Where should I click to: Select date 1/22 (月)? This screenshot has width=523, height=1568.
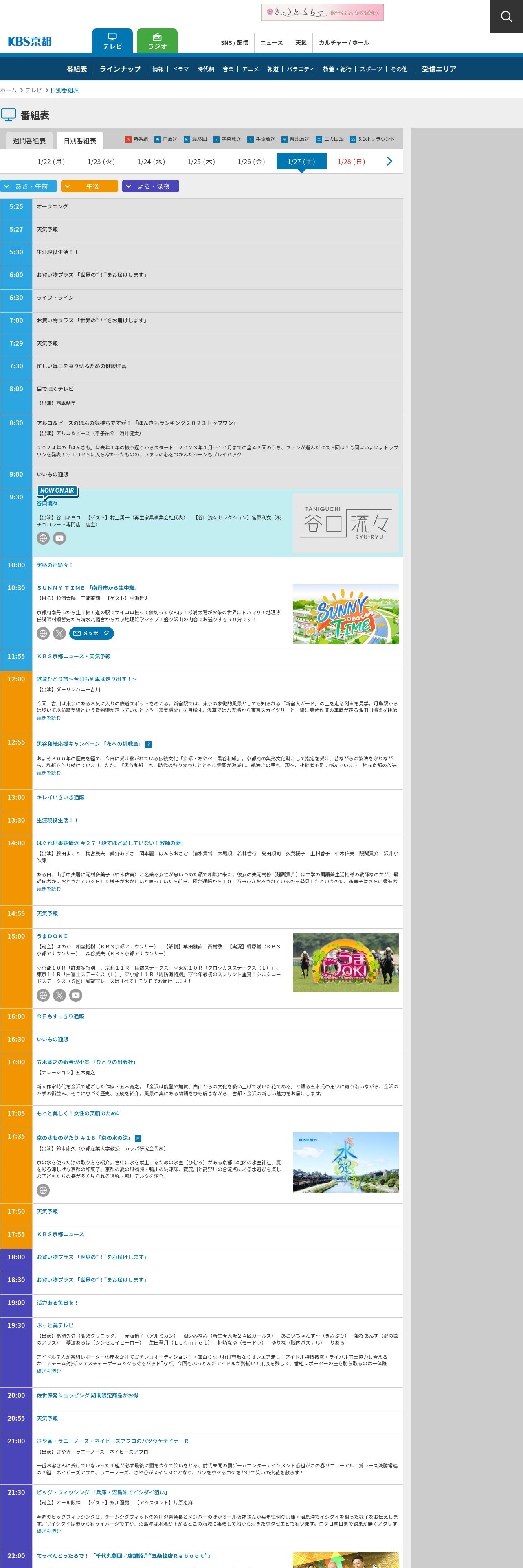point(51,161)
